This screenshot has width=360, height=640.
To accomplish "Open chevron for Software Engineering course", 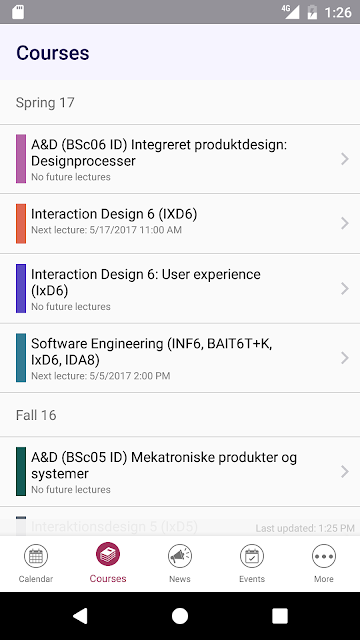I will coord(345,358).
